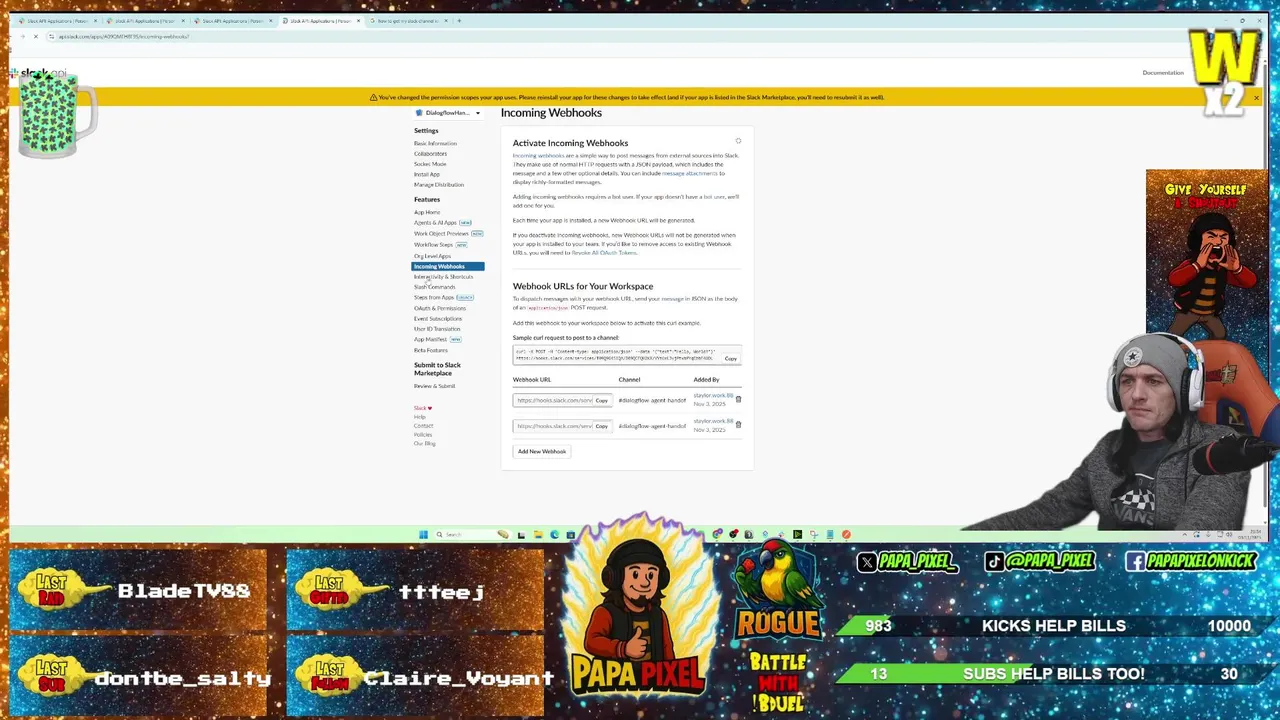Open the Help footer link
1280x720 pixels.
click(x=420, y=417)
